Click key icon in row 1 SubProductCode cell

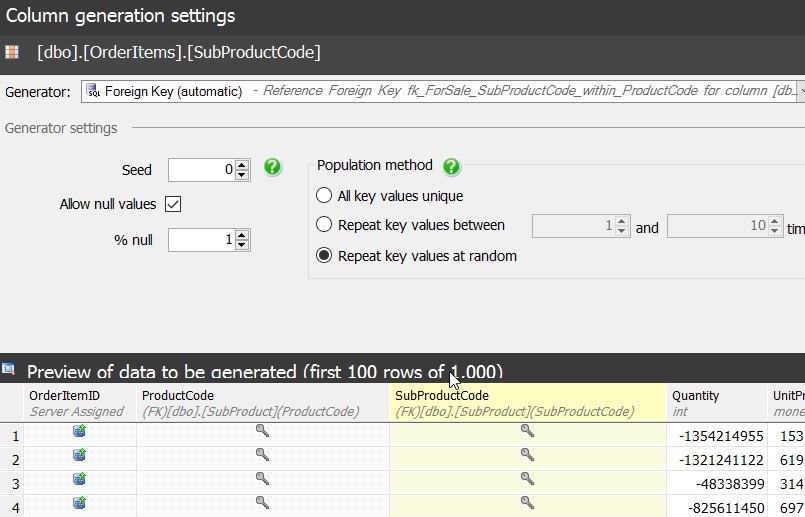pos(527,430)
